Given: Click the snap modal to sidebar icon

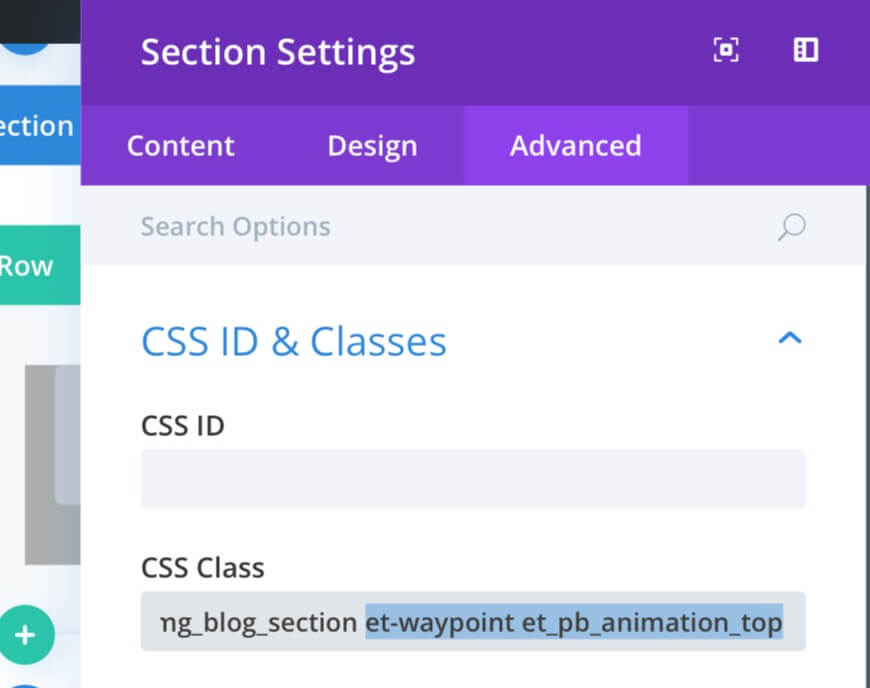Looking at the screenshot, I should coord(806,50).
